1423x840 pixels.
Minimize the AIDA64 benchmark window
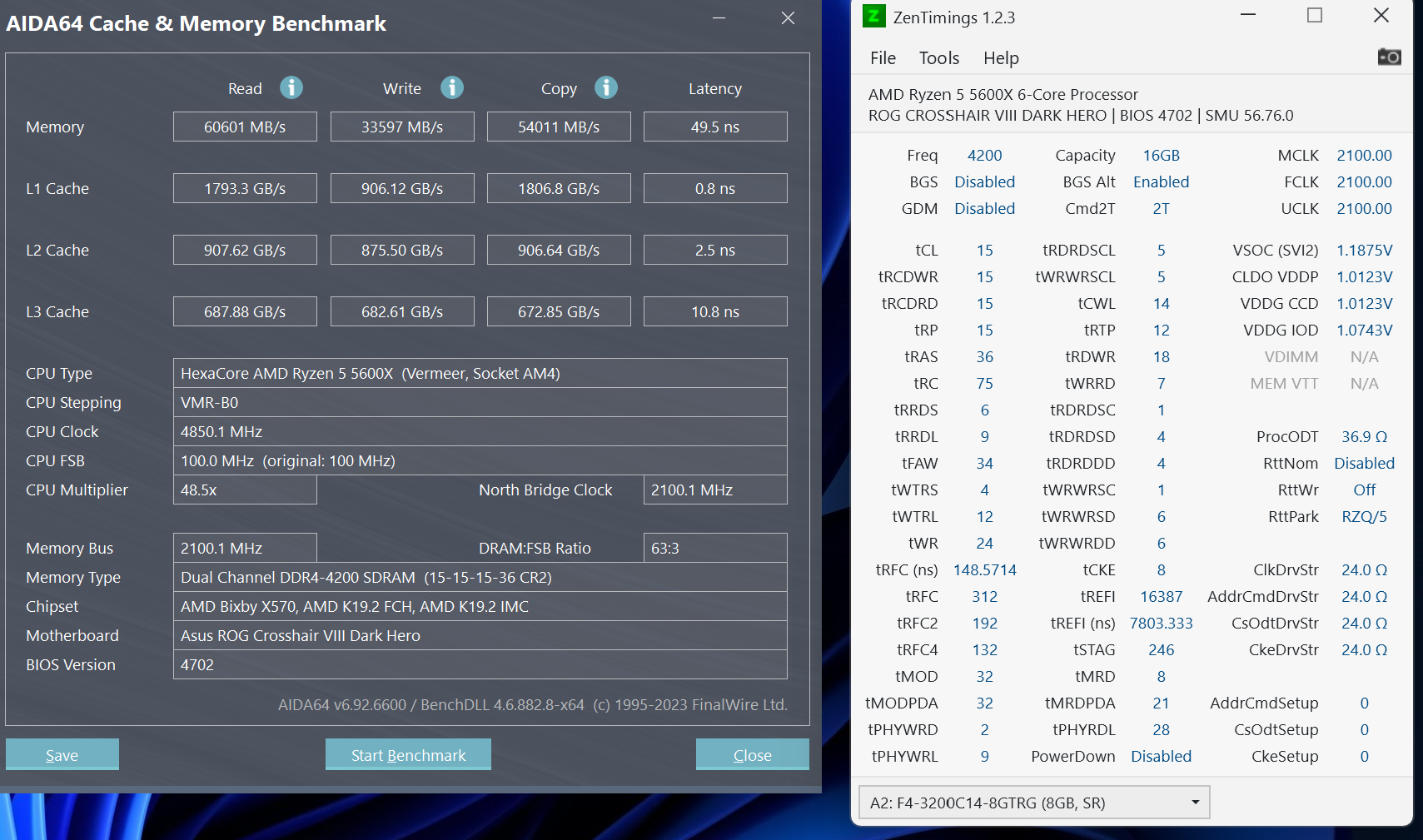[x=719, y=17]
